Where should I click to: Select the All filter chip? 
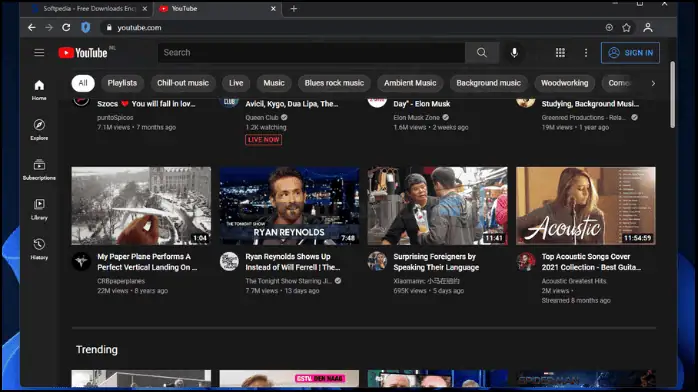pyautogui.click(x=83, y=83)
